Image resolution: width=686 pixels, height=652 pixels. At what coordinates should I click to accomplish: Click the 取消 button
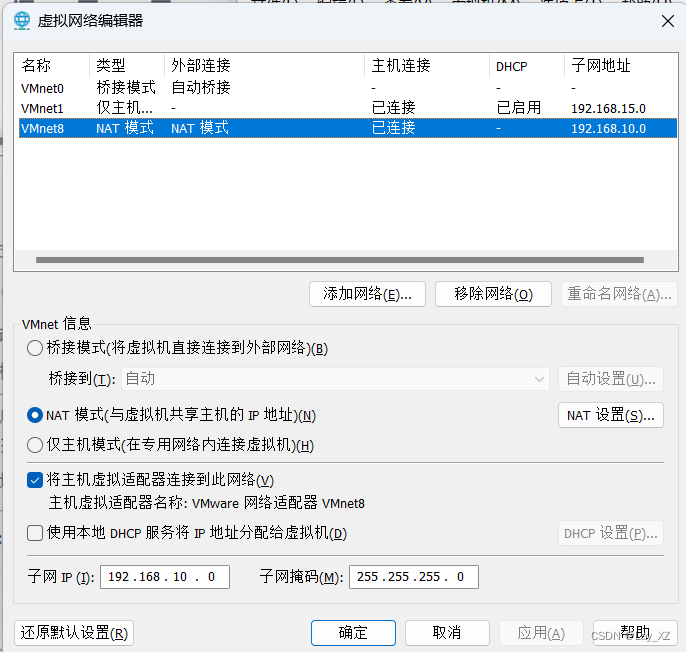tap(447, 633)
